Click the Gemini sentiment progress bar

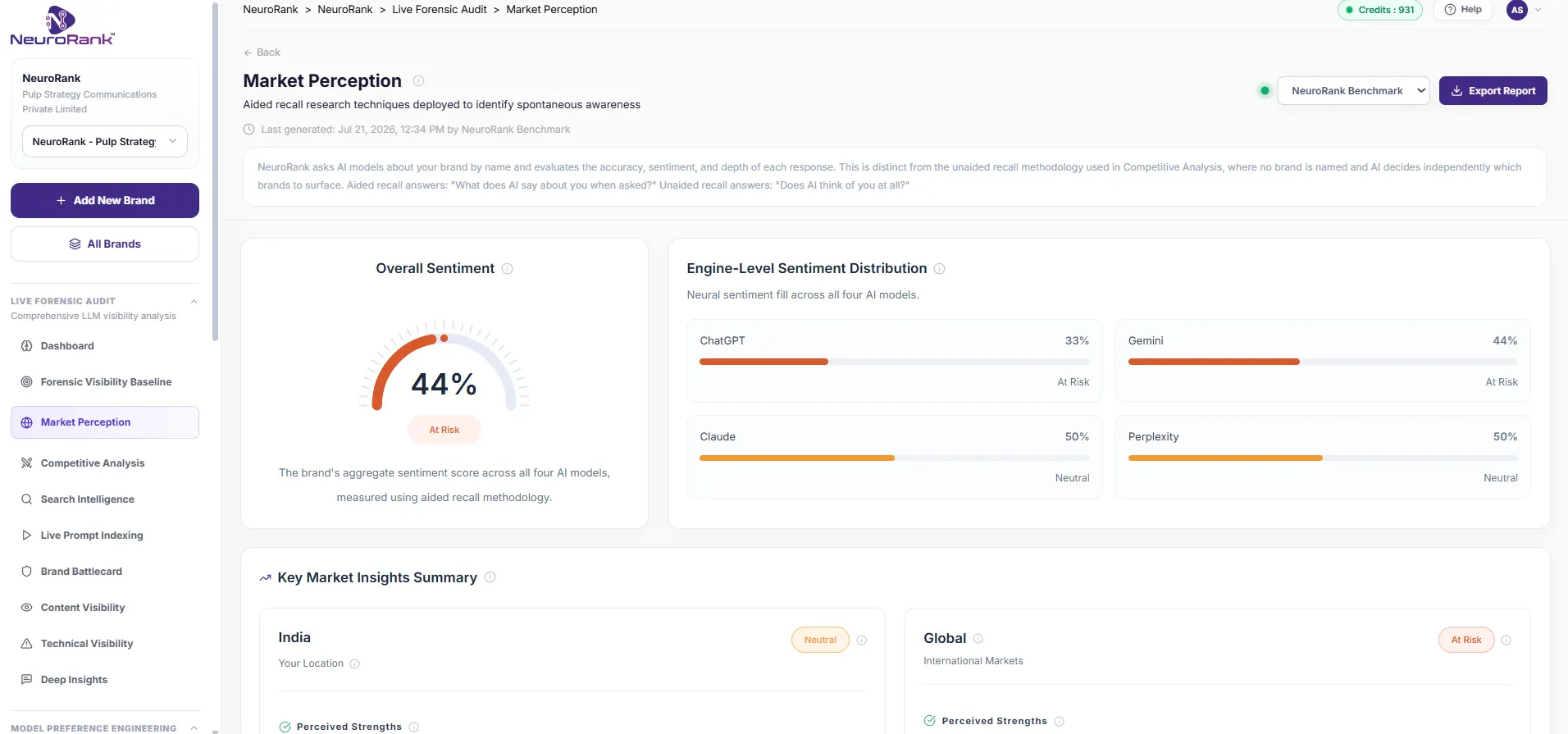1322,362
